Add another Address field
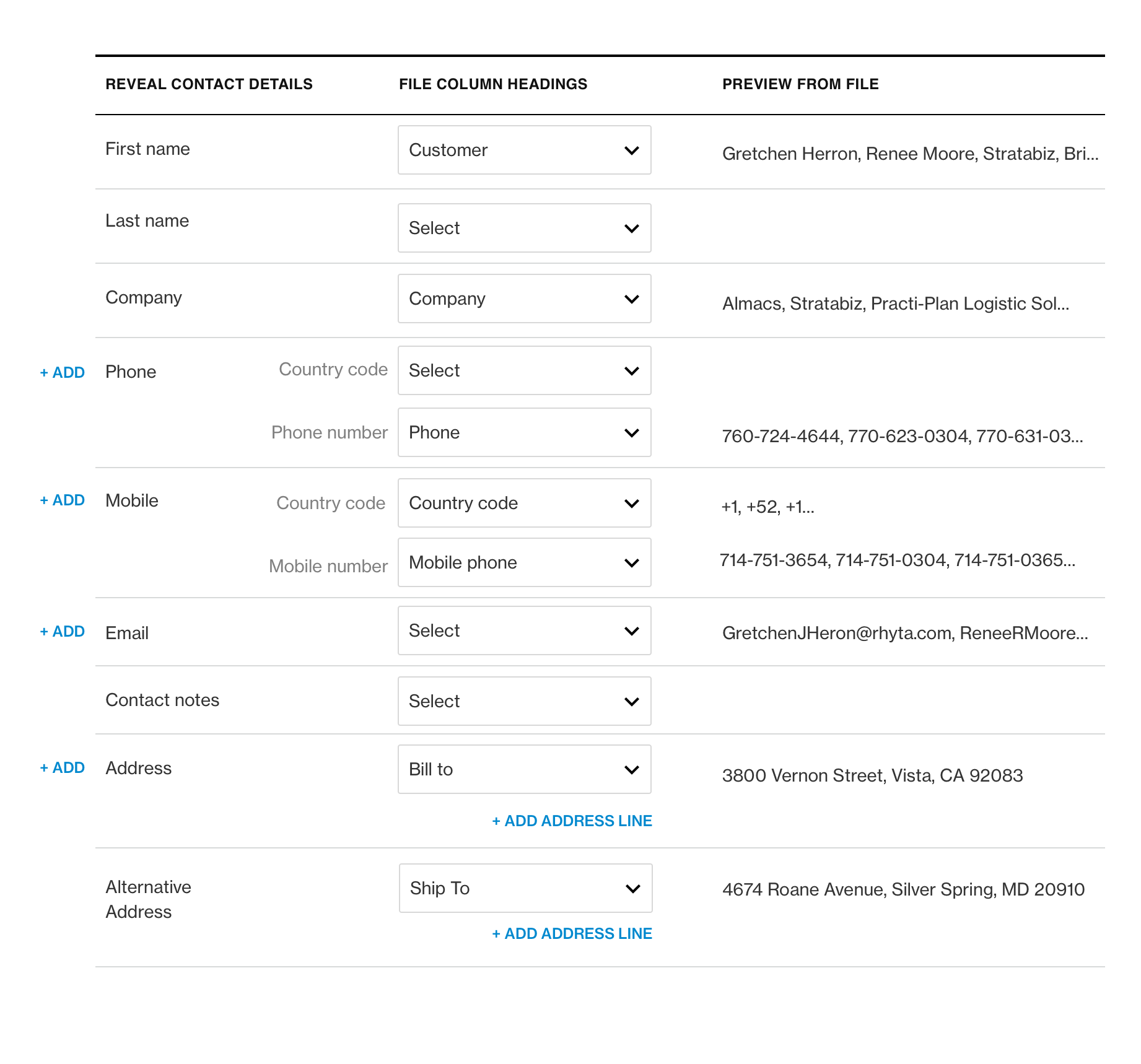This screenshot has width=1141, height=1064. [62, 768]
